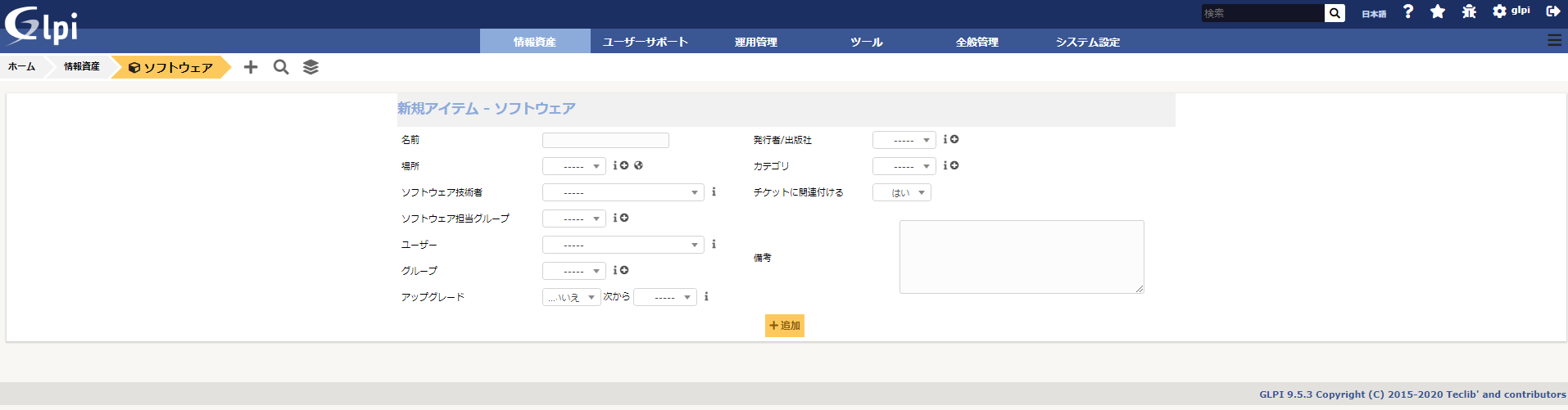Open the アップグレード いいえ dropdown

pyautogui.click(x=571, y=298)
